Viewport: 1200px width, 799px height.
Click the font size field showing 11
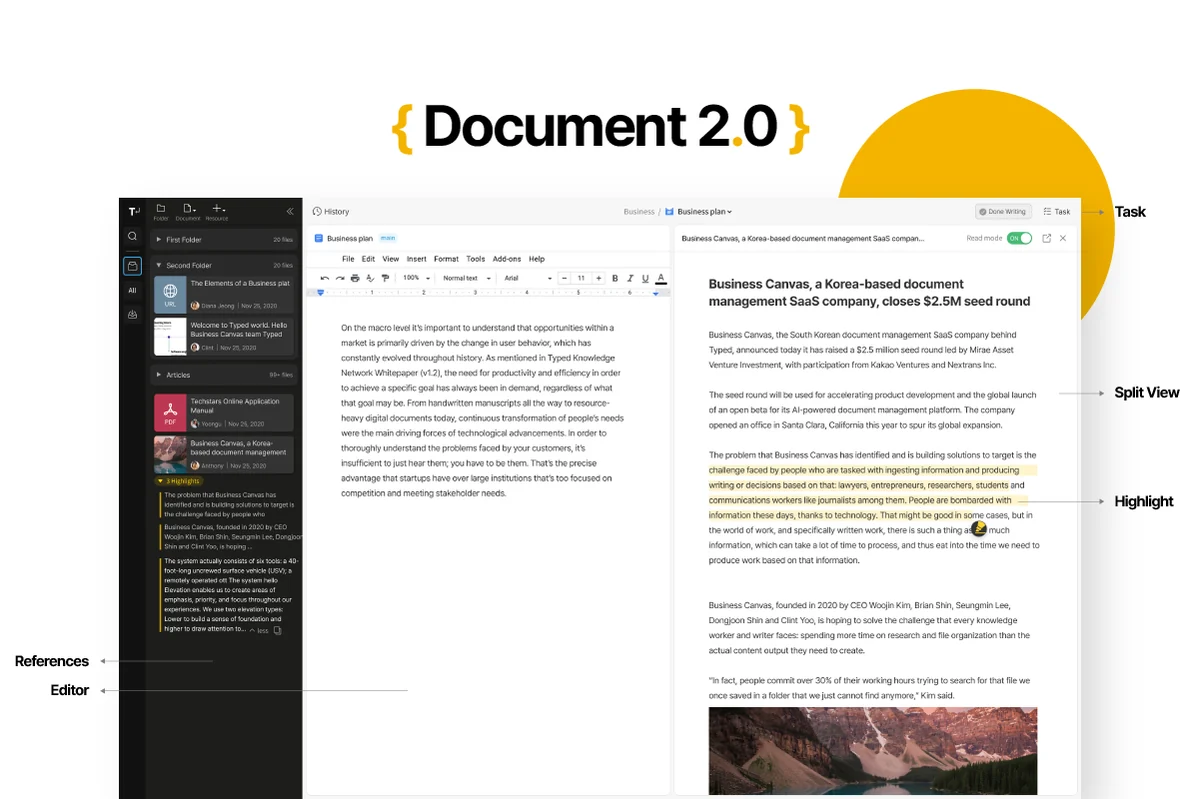point(581,278)
